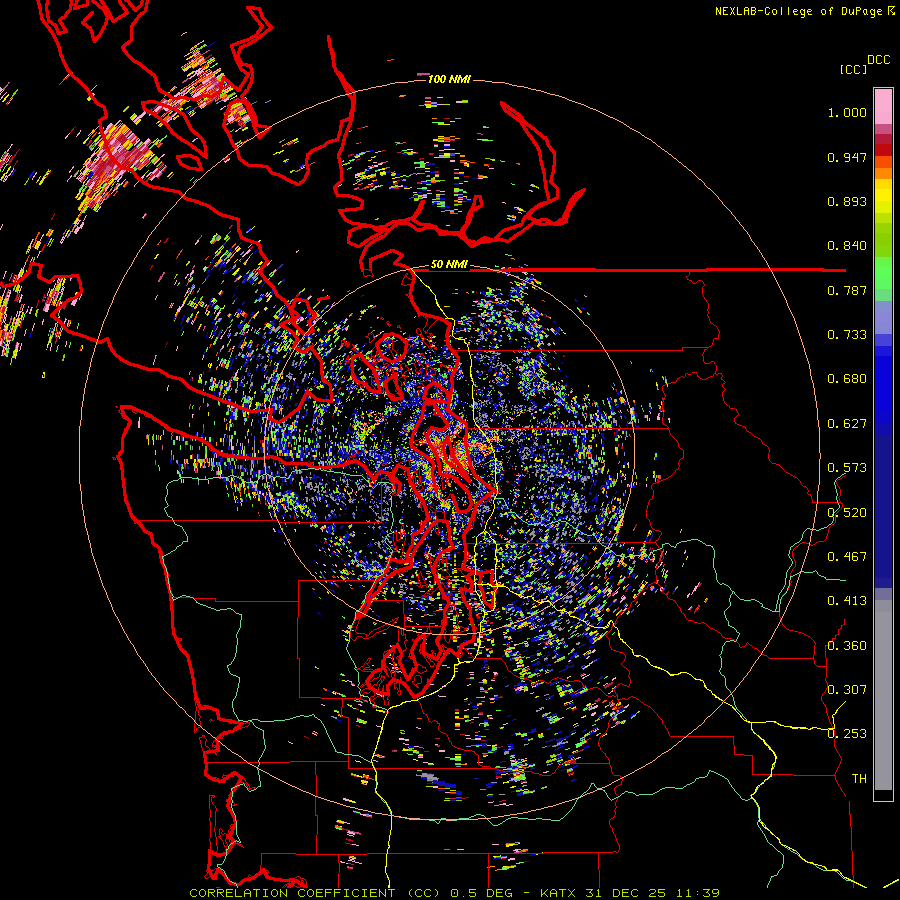Click the 'NEXLAB-College of DuPage' credit text

(x=798, y=11)
